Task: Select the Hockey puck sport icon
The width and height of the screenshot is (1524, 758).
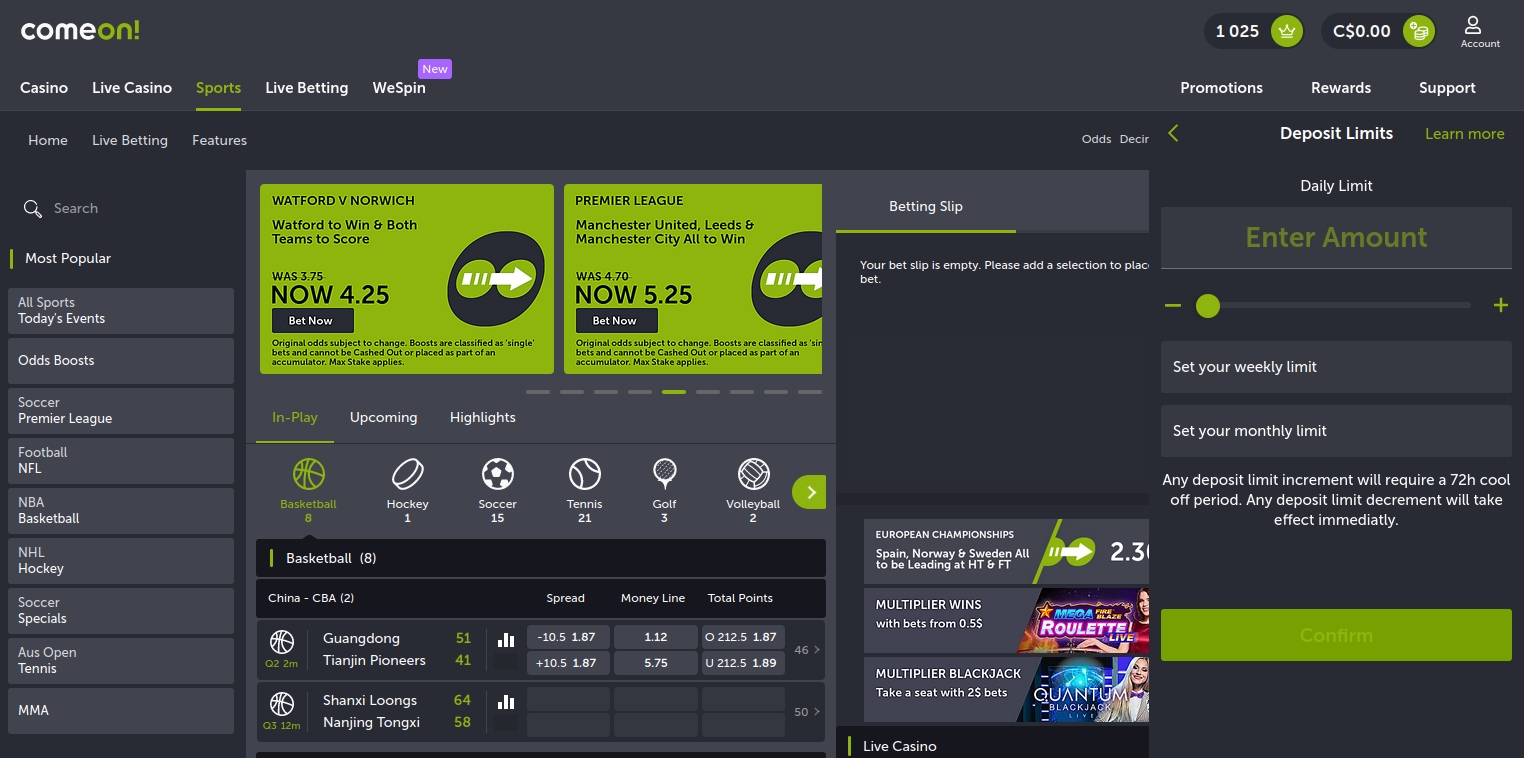Action: click(x=407, y=473)
